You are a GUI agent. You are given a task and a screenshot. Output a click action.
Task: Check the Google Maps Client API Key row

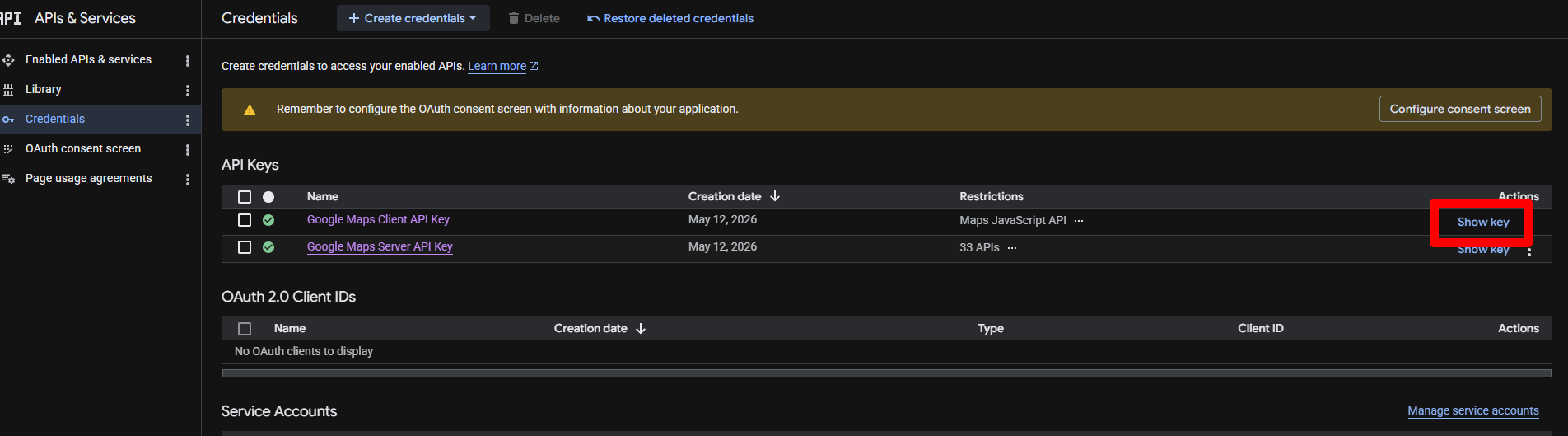pos(245,220)
